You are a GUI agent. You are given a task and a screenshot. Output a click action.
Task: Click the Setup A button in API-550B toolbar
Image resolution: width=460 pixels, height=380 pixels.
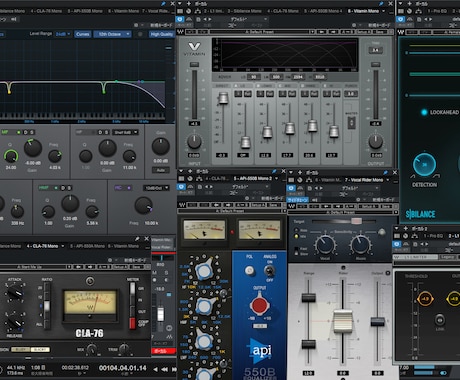click(x=259, y=205)
